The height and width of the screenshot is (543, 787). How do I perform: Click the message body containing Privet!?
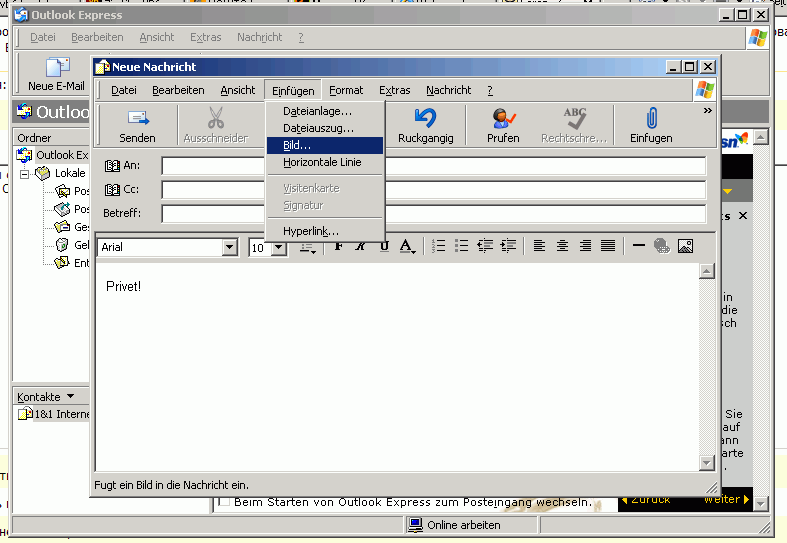(398, 366)
